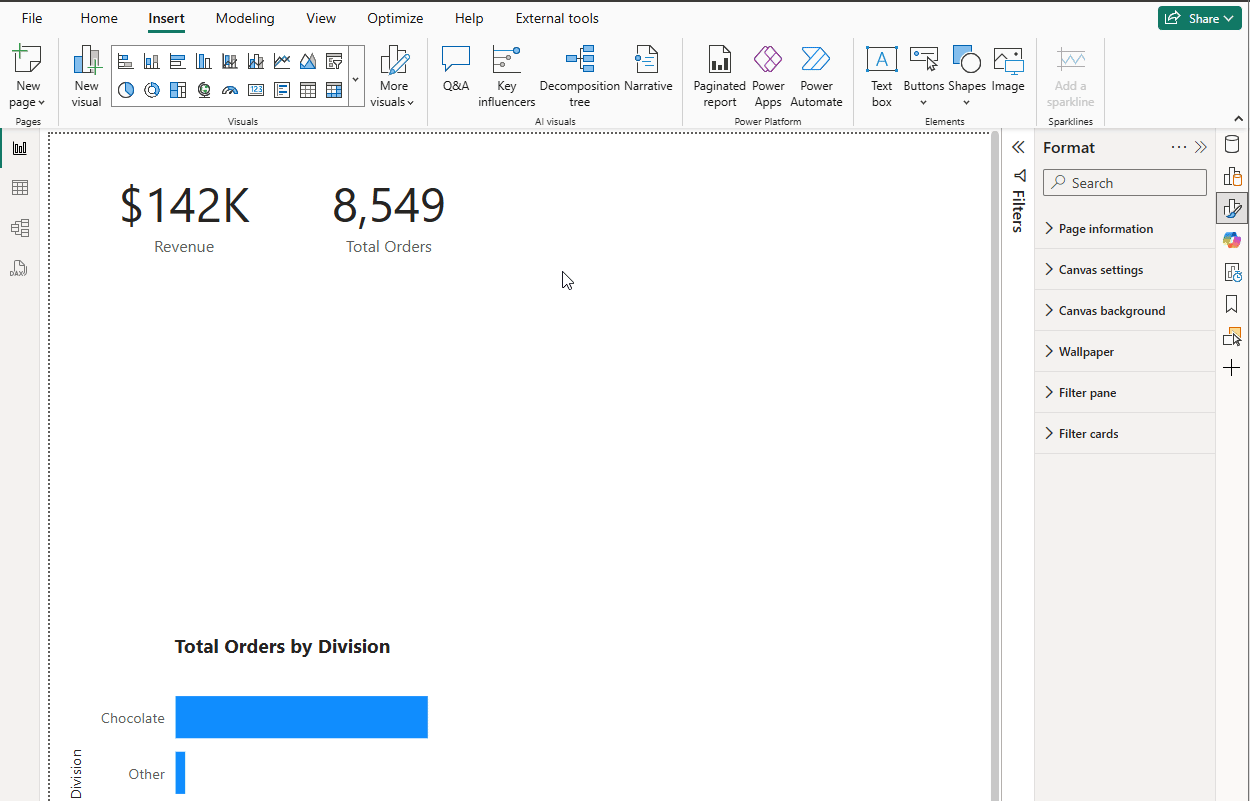The image size is (1250, 801).
Task: Add a new visual
Action: [x=87, y=76]
